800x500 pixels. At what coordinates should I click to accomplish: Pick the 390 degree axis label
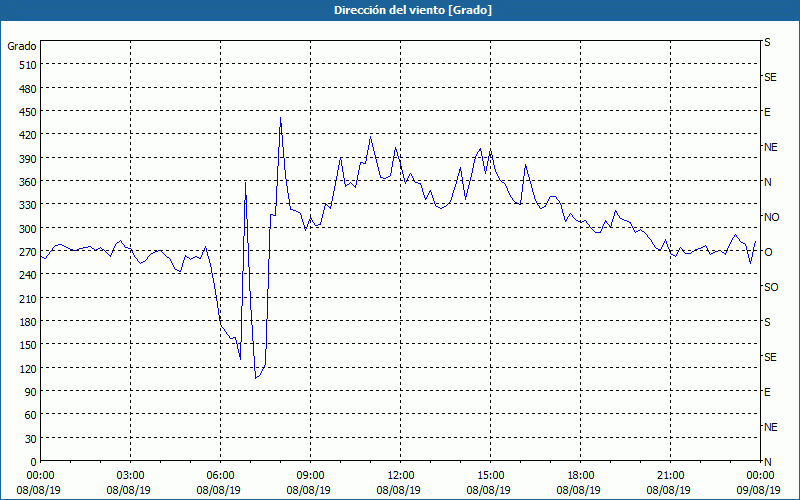(x=28, y=159)
